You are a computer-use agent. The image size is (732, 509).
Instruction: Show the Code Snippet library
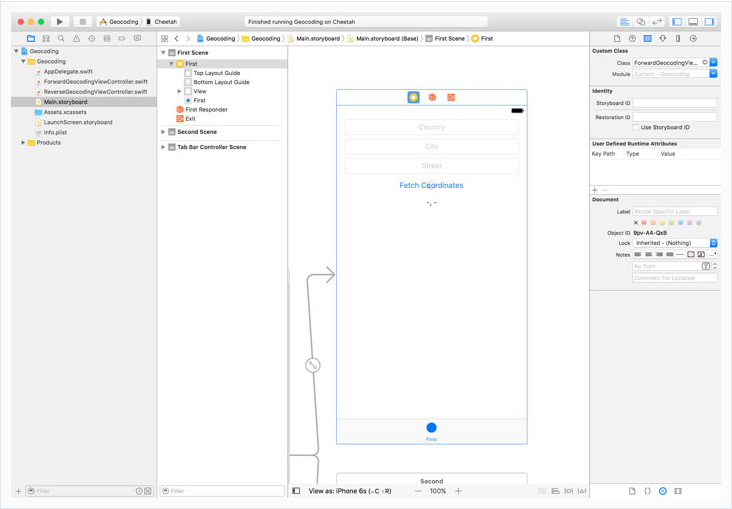[x=648, y=491]
